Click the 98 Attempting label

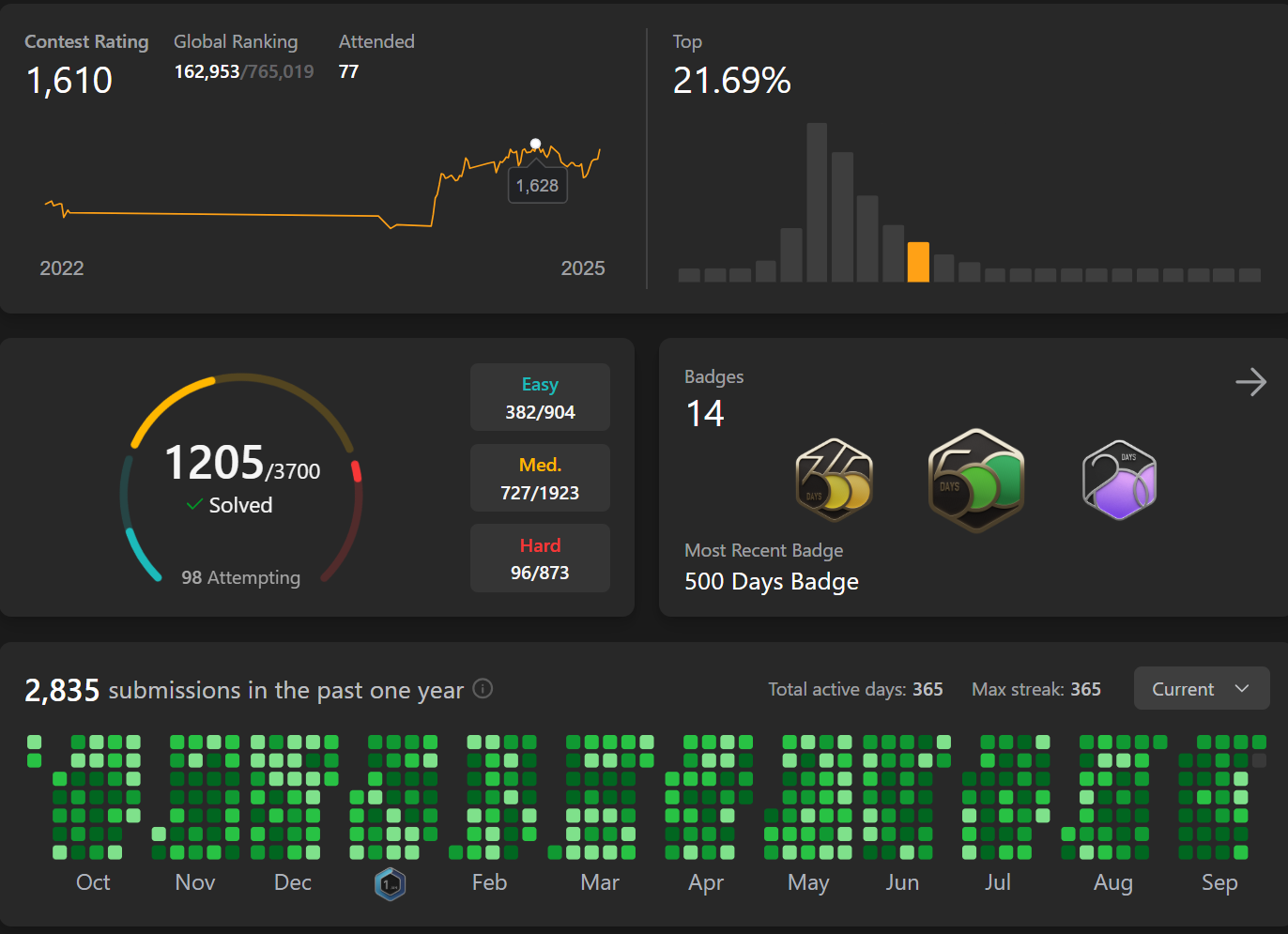pos(240,577)
